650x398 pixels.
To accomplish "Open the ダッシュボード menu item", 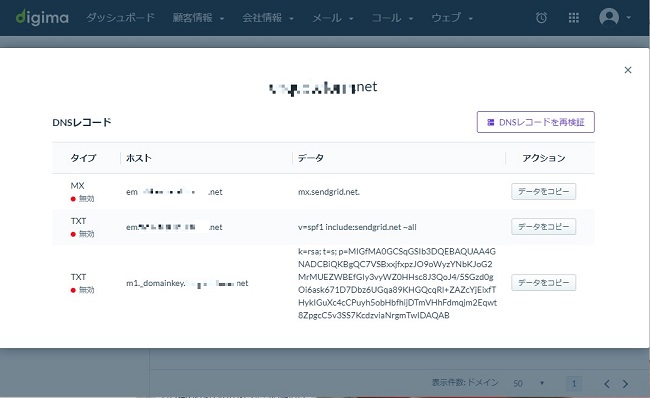I will tap(120, 18).
